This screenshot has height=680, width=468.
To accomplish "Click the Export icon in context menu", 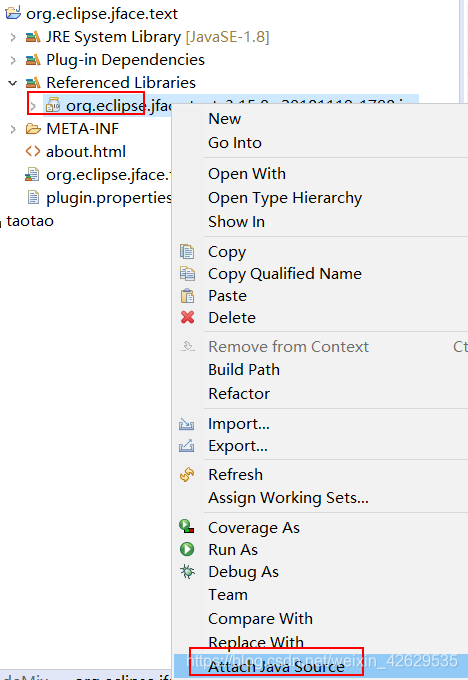I will [x=187, y=446].
